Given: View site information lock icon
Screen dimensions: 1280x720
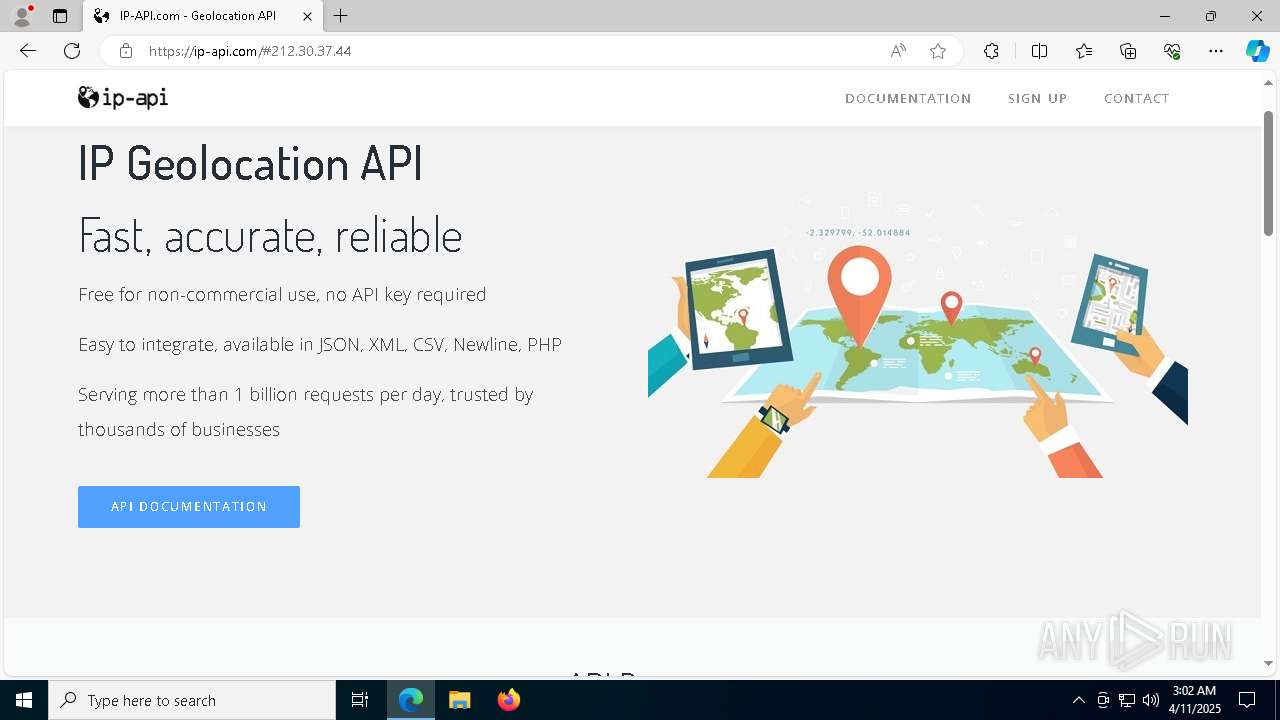Looking at the screenshot, I should point(126,51).
